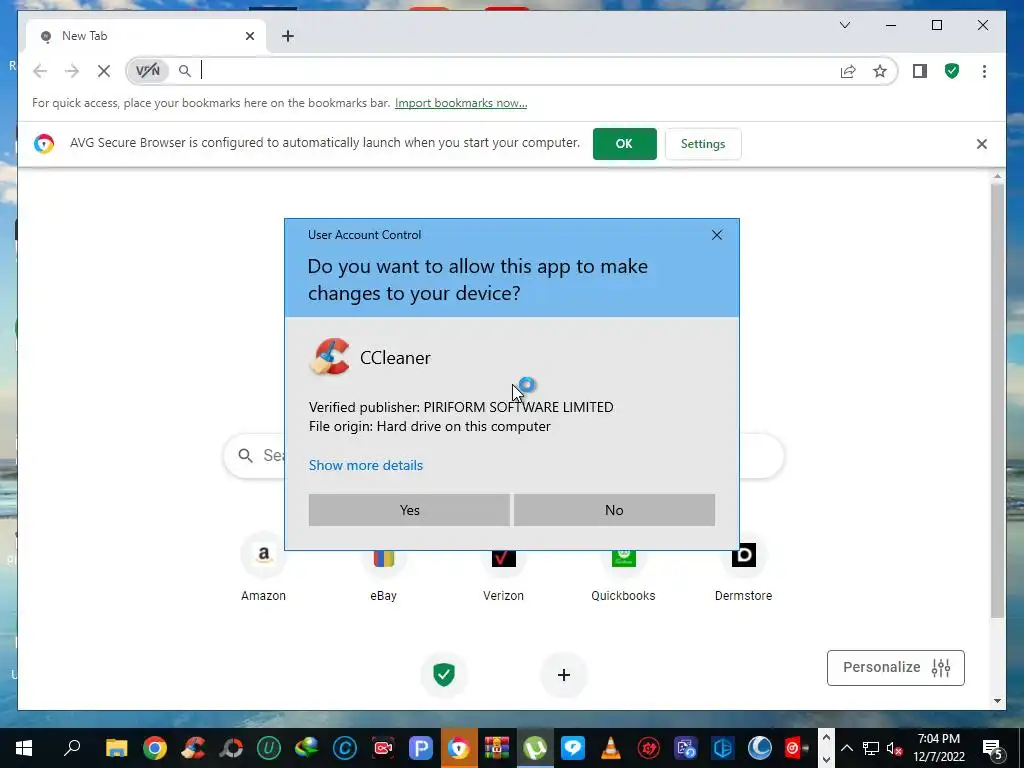The width and height of the screenshot is (1024, 768).
Task: Open the AVG Security & Privacy shield icon
Action: pyautogui.click(x=952, y=71)
